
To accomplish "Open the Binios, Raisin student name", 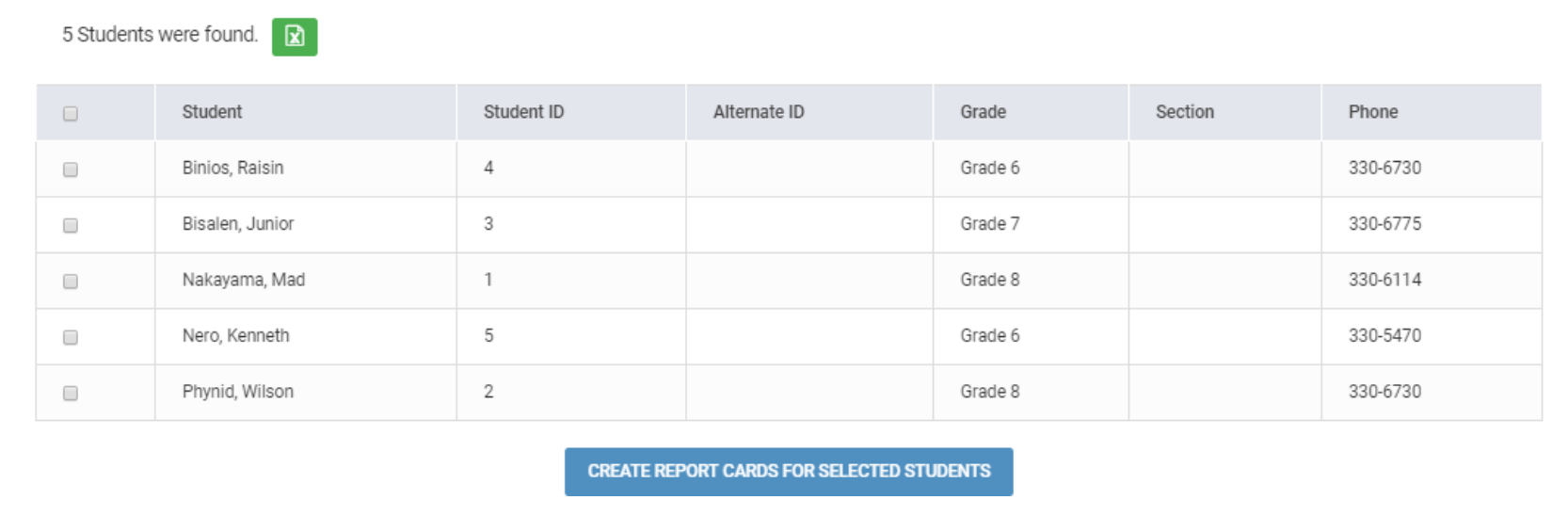I will click(232, 168).
